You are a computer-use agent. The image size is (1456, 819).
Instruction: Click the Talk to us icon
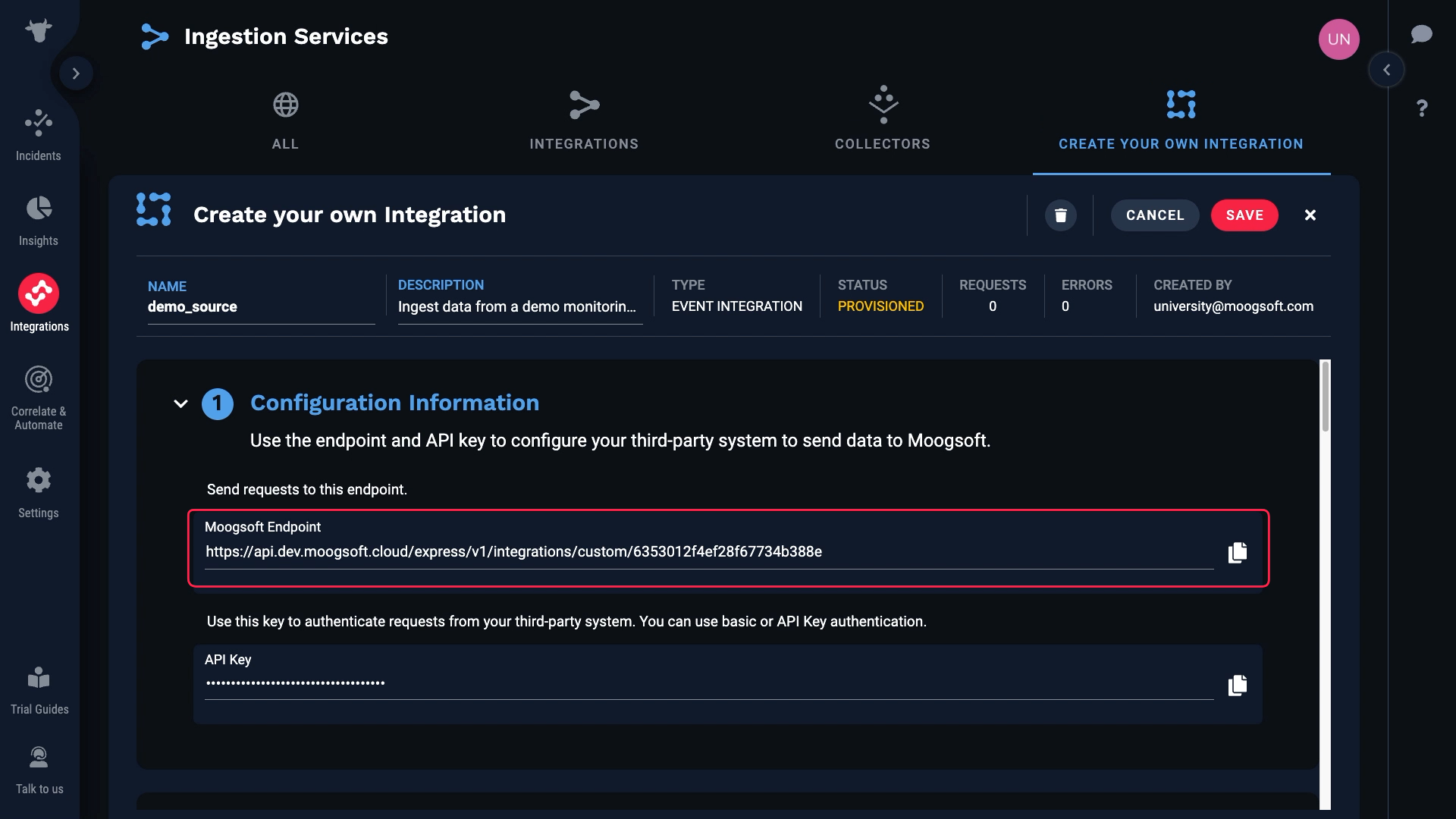point(39,758)
